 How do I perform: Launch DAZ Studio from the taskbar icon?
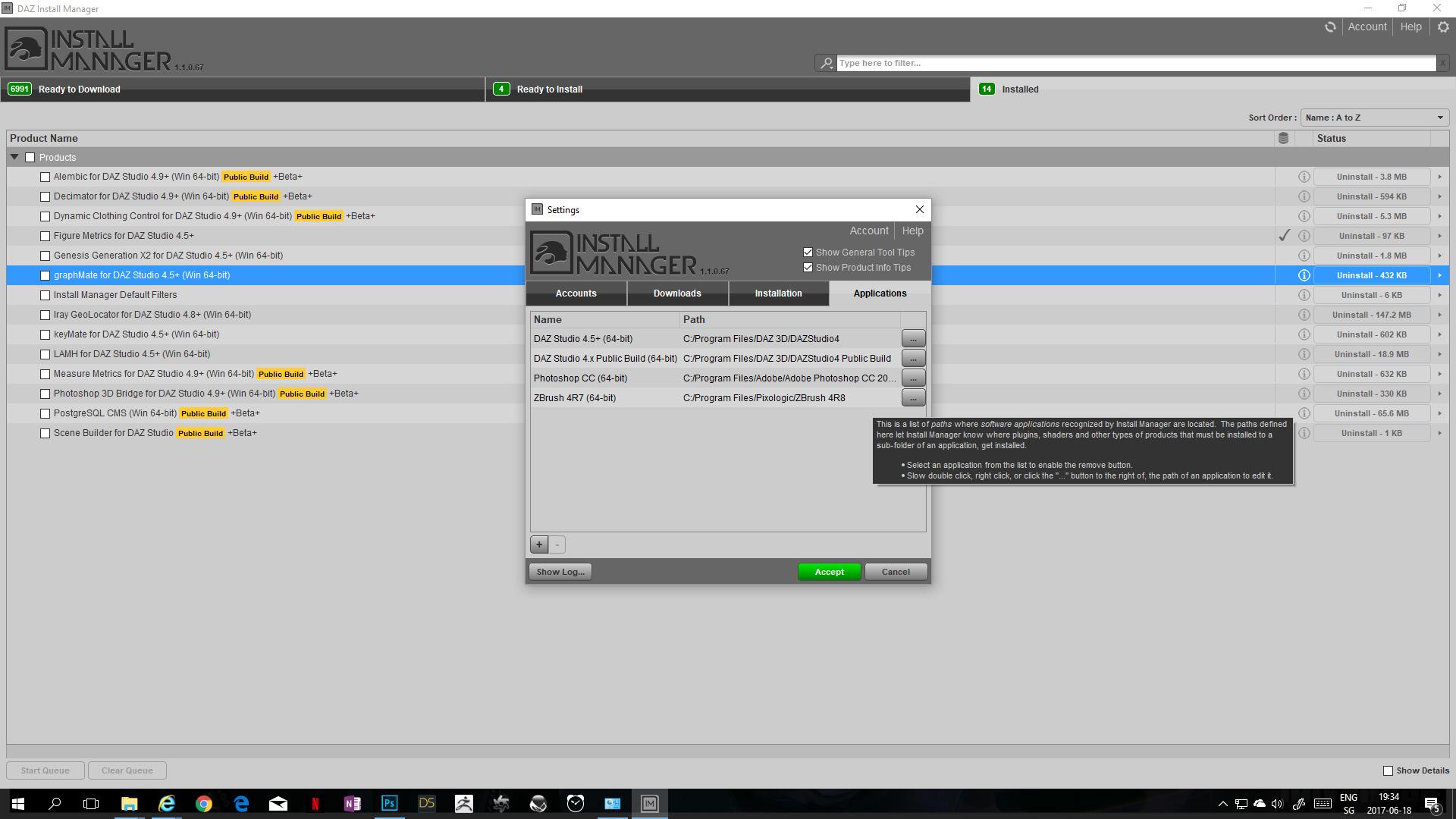(x=426, y=803)
